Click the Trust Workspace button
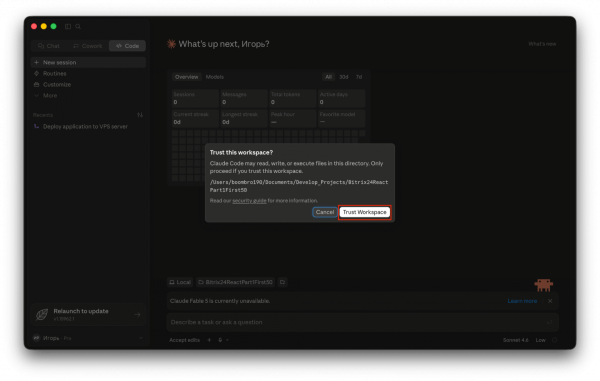The height and width of the screenshot is (381, 600). [364, 212]
